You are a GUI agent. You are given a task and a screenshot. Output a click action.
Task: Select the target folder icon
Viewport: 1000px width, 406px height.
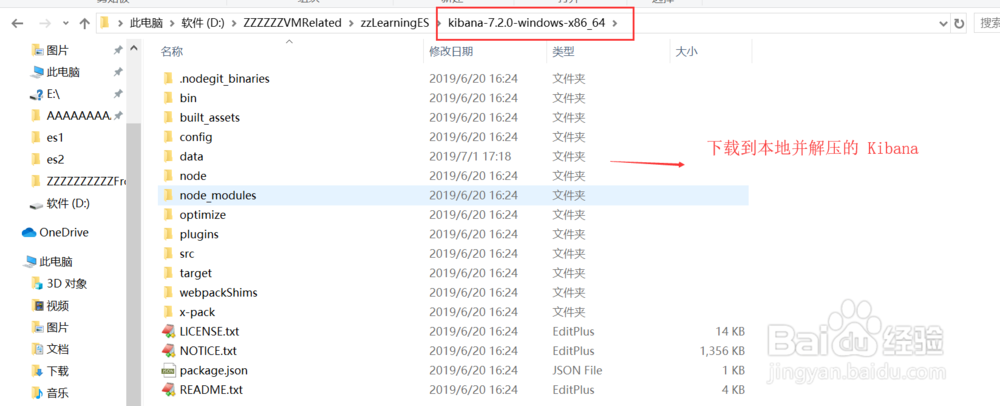tap(168, 273)
